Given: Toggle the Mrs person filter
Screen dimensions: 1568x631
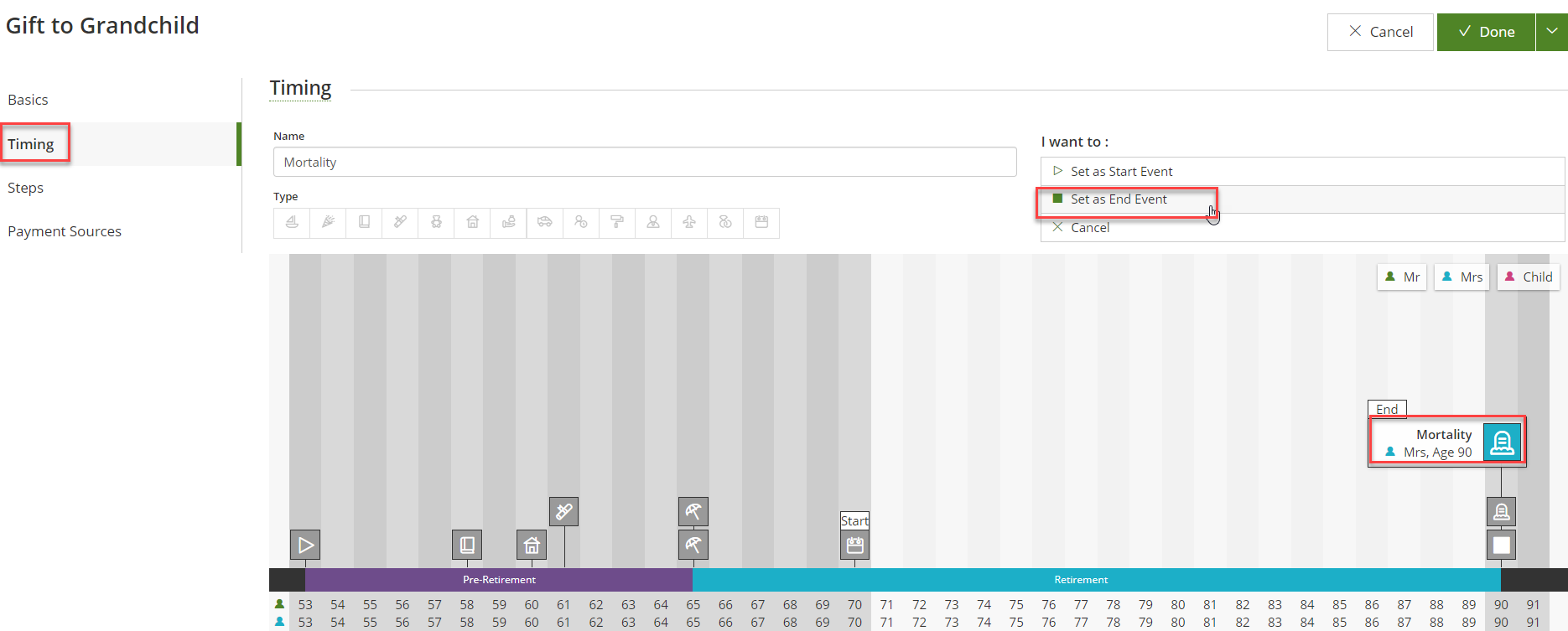Looking at the screenshot, I should point(1462,277).
